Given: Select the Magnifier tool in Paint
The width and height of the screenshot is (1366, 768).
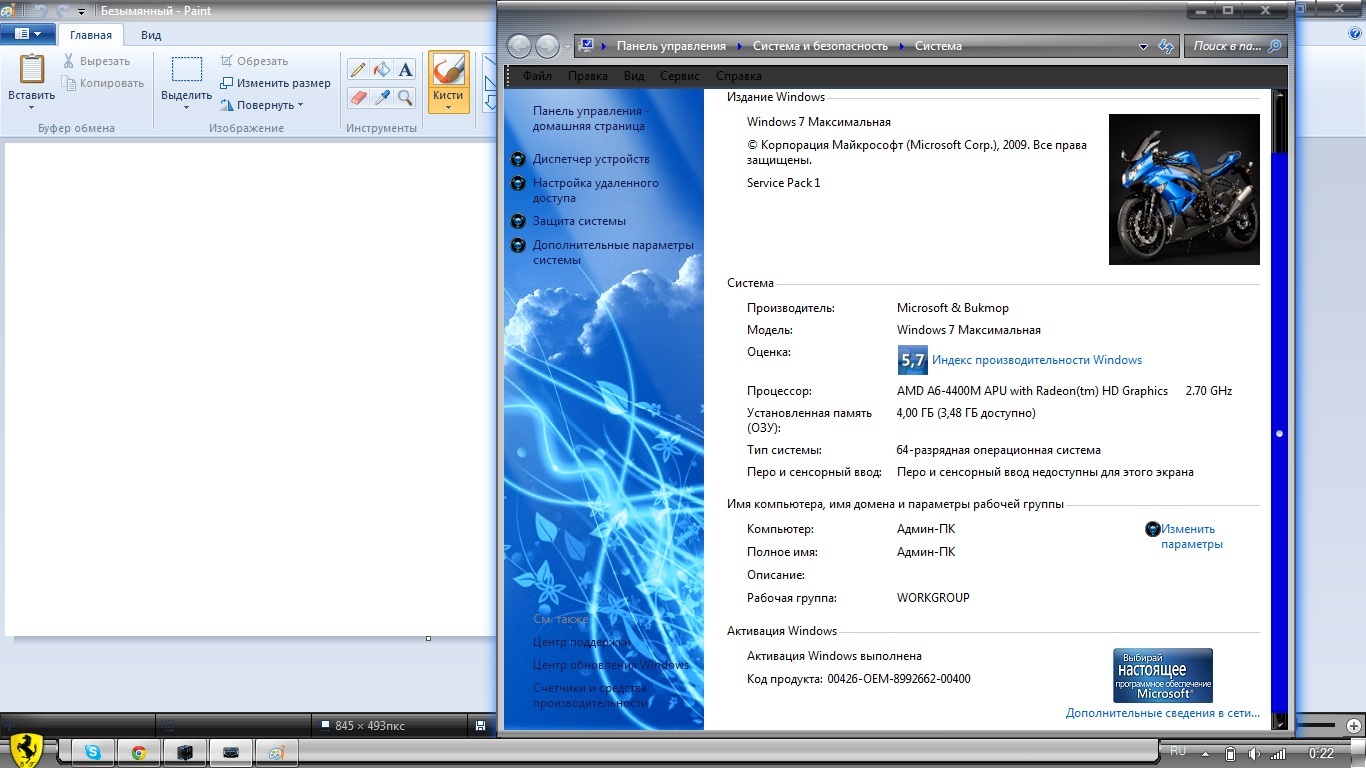Looking at the screenshot, I should pos(405,97).
